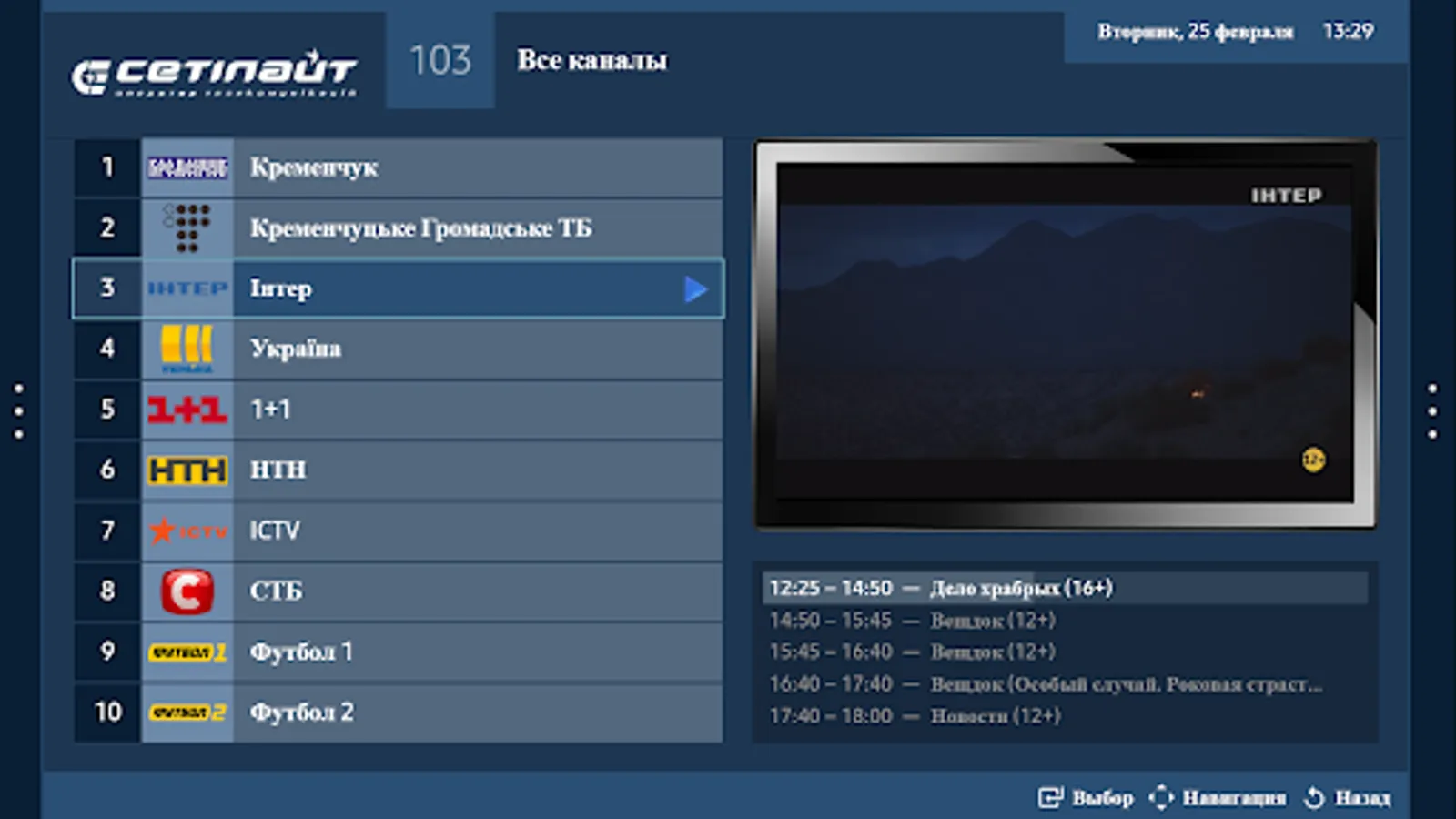1456x819 pixels.
Task: Click the Україна channel logo
Action: pyautogui.click(x=187, y=349)
